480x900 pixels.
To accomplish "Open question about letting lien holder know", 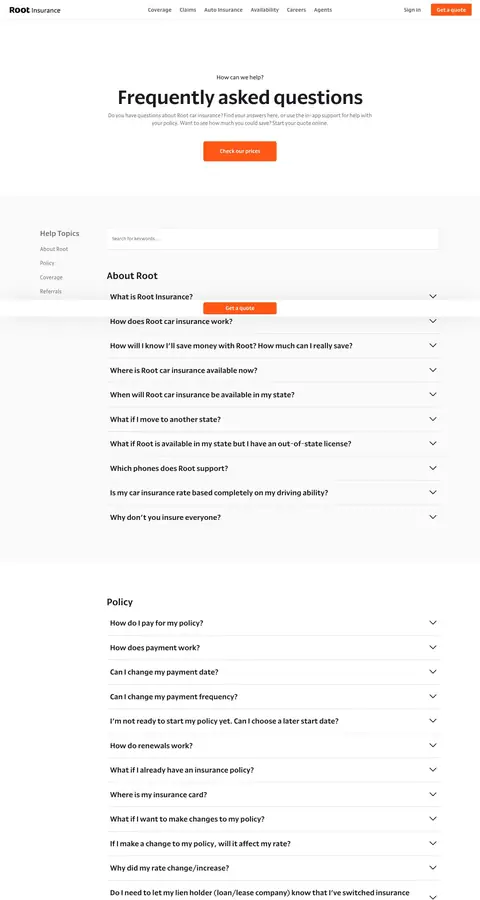I will click(x=260, y=893).
